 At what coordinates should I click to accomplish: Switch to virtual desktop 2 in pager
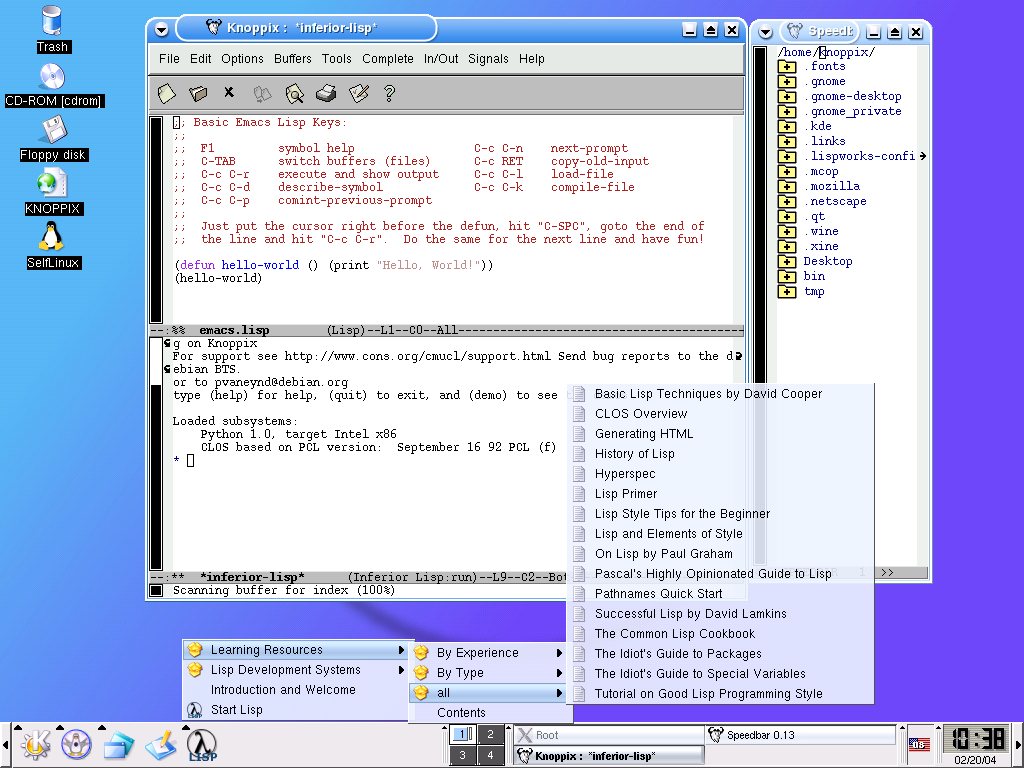click(x=489, y=734)
